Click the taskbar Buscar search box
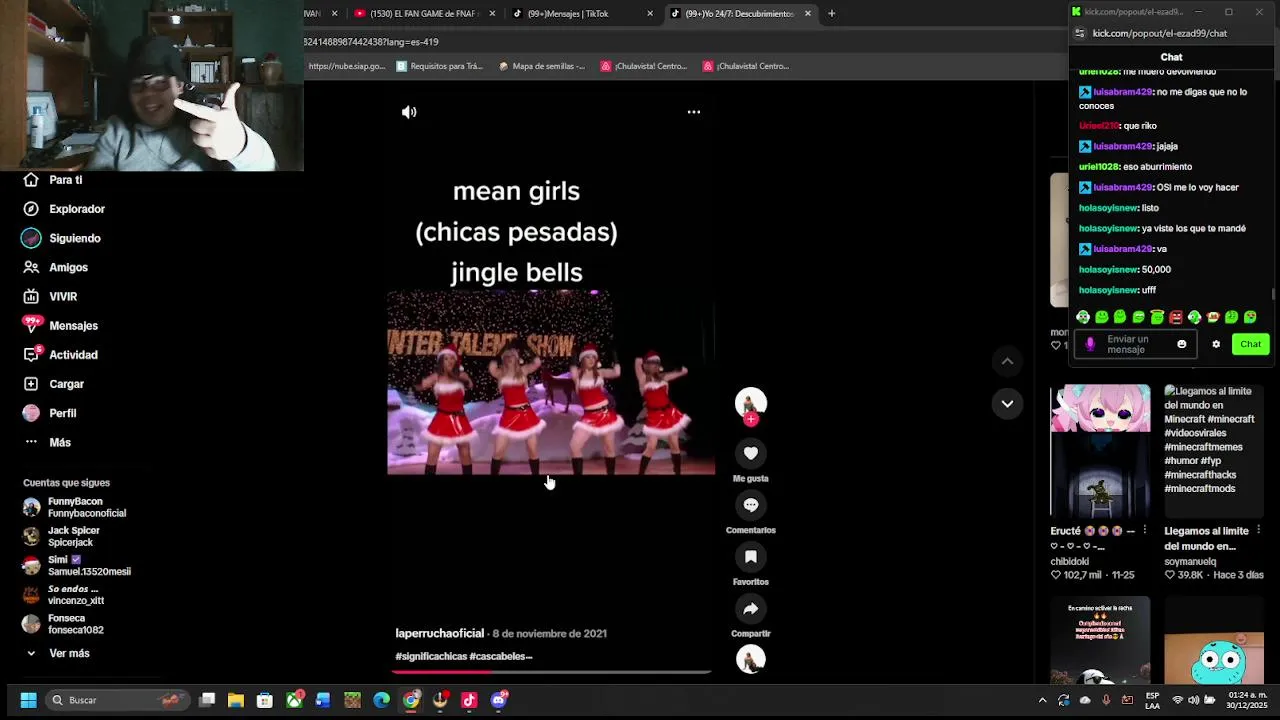The image size is (1280, 720). pos(116,700)
